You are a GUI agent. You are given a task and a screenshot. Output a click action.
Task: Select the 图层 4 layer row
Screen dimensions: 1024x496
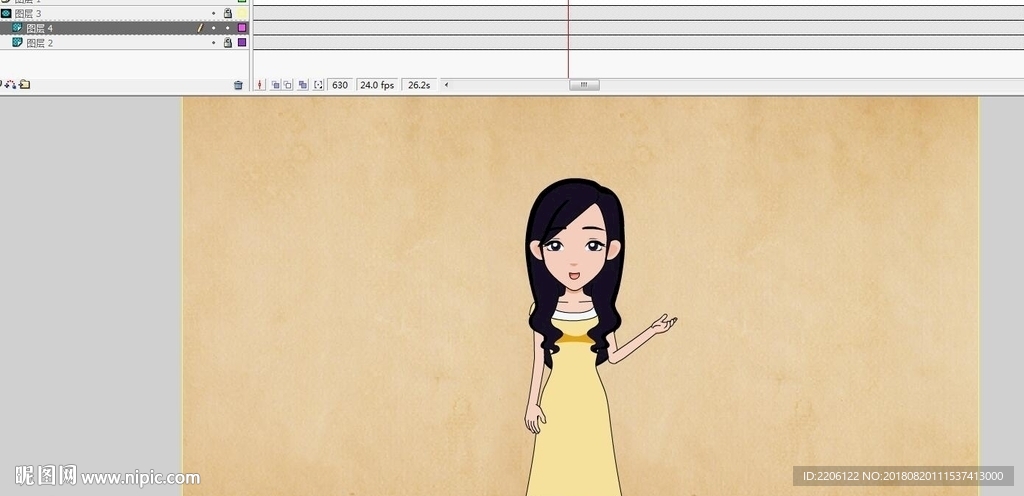124,27
